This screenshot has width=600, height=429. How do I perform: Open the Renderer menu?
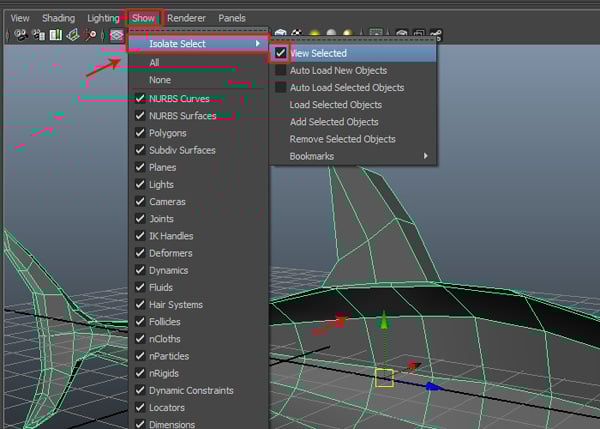click(187, 18)
